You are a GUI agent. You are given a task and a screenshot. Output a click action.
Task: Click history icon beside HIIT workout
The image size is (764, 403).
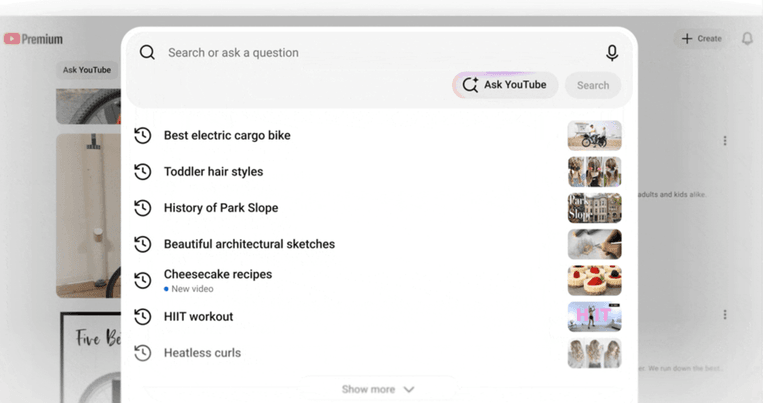[x=143, y=317]
